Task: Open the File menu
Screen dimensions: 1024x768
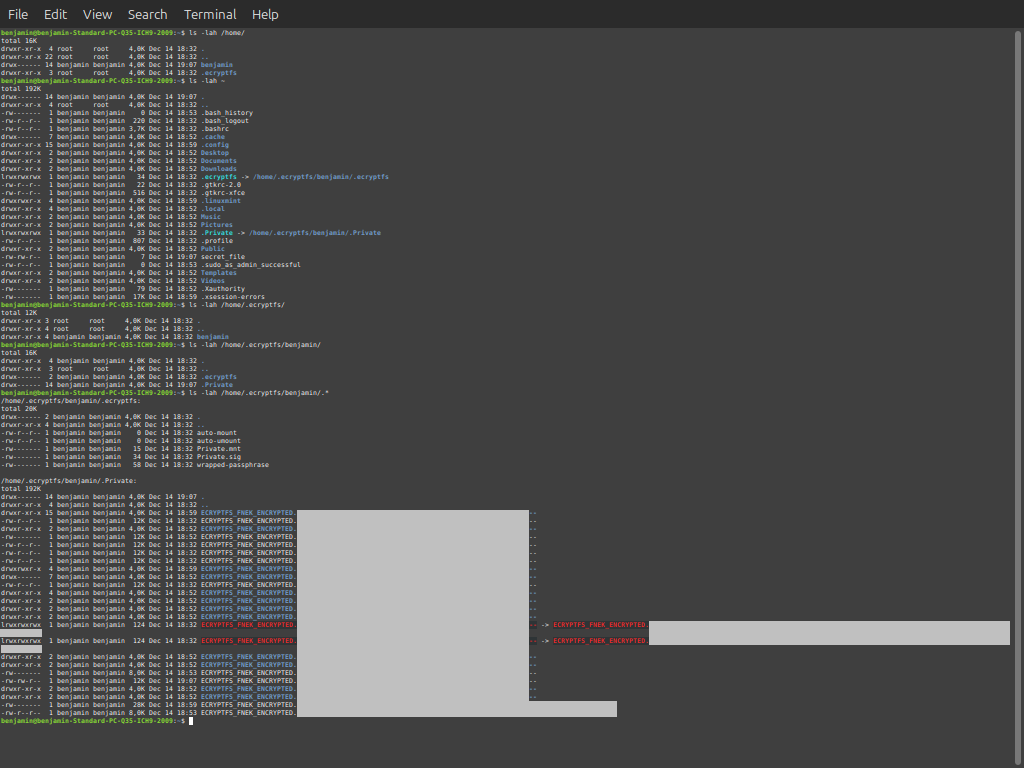Action: coord(18,14)
